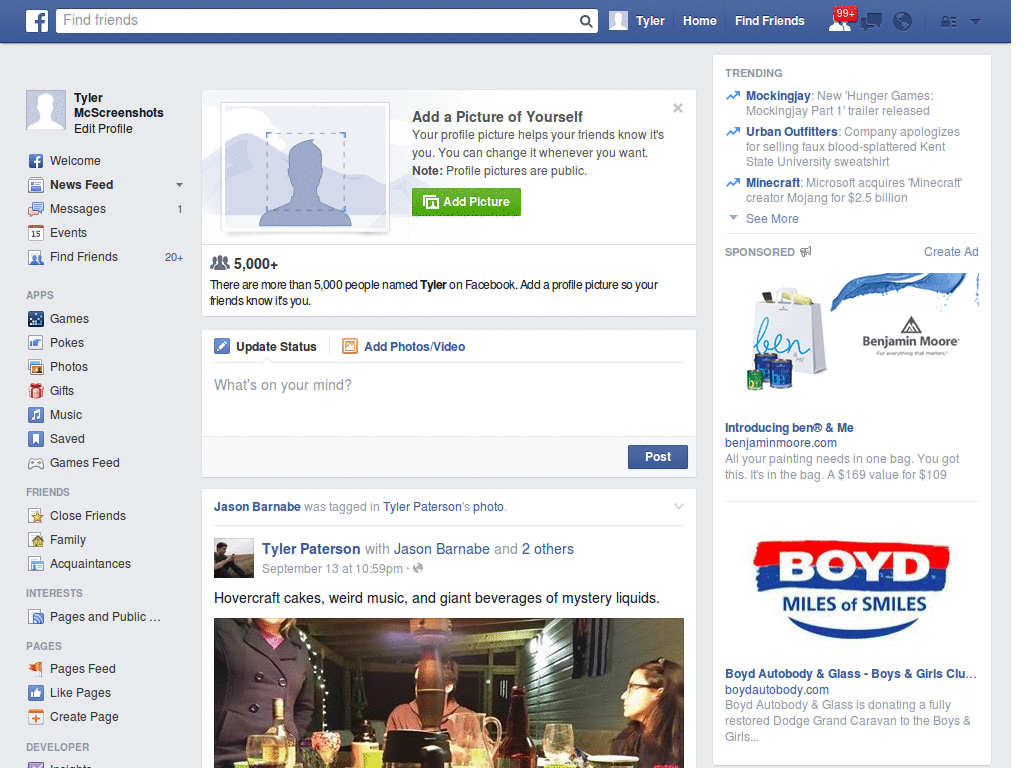Click the sponsored megaphone icon
Viewport: 1024px width, 768px height.
[806, 251]
